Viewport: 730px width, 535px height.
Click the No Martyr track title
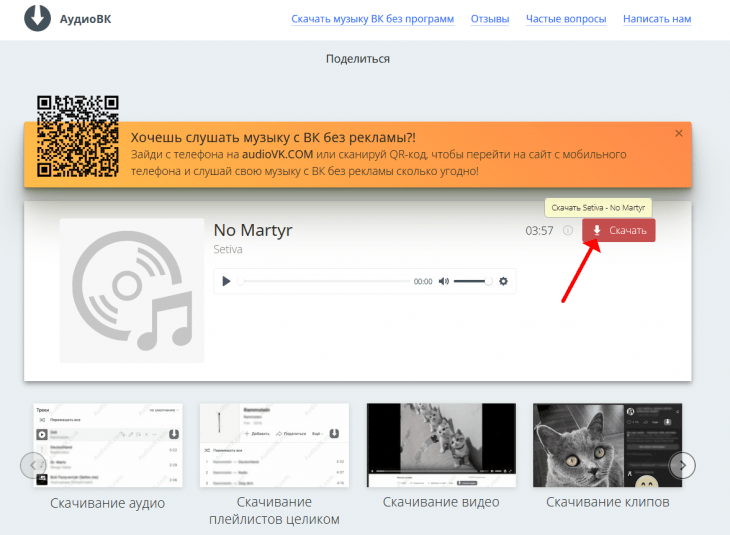click(x=253, y=230)
